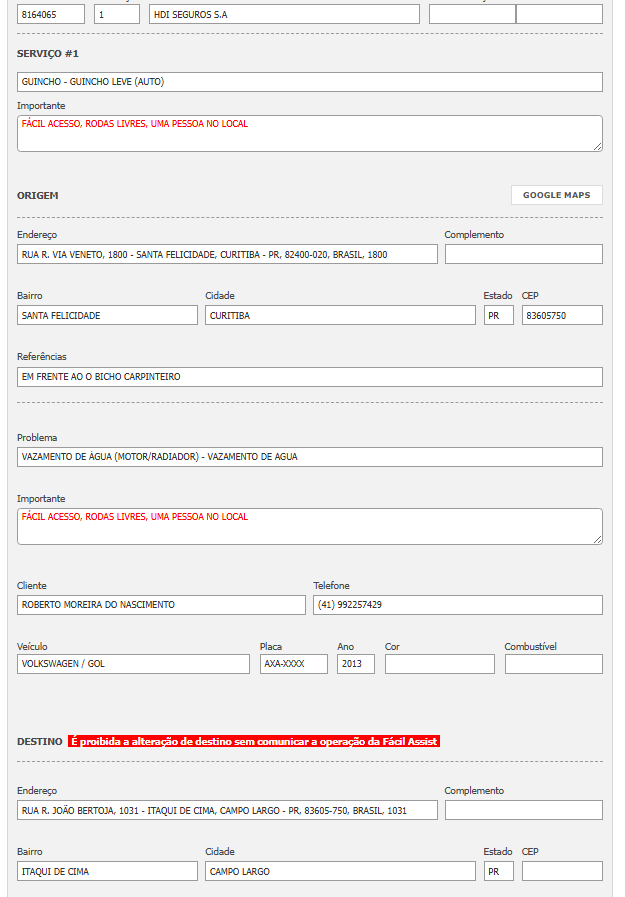This screenshot has height=897, width=625.
Task: Click the Referências field
Action: 310,377
